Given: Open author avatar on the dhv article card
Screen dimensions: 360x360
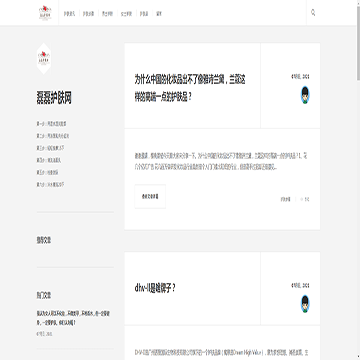Looking at the screenshot, I should 305,304.
